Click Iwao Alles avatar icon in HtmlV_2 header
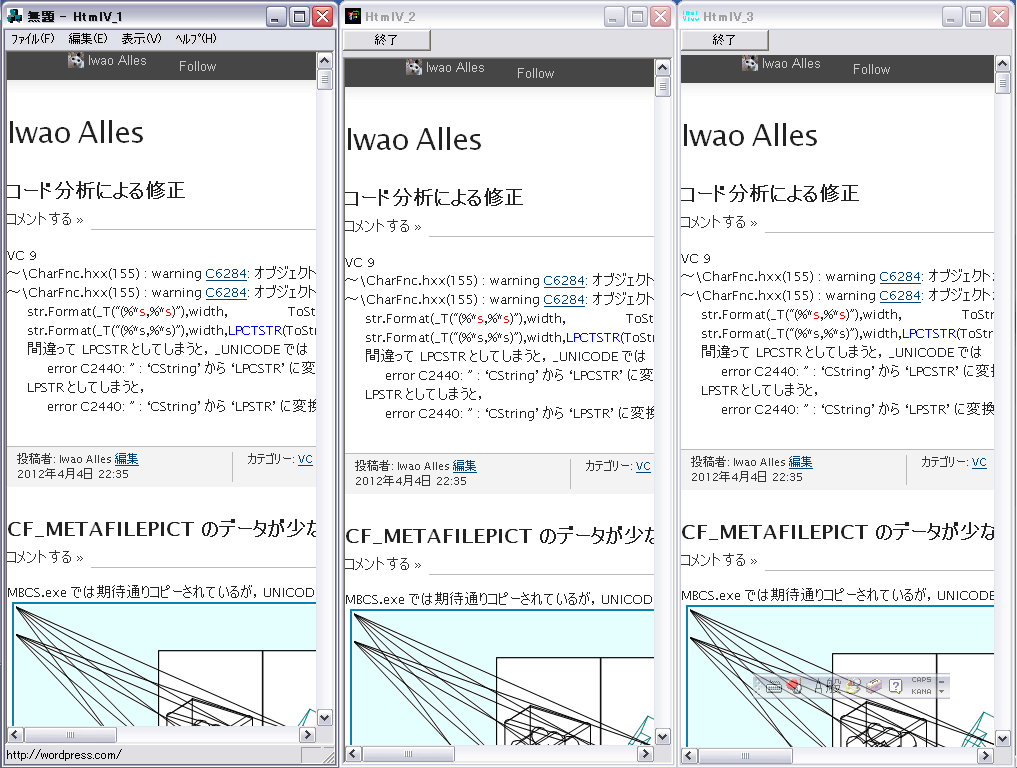 pyautogui.click(x=414, y=67)
